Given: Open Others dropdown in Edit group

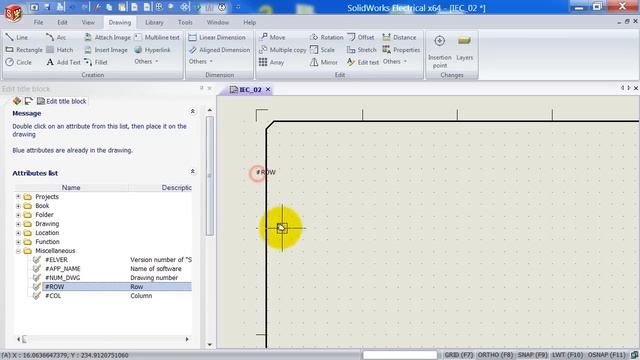Looking at the screenshot, I should click(395, 61).
